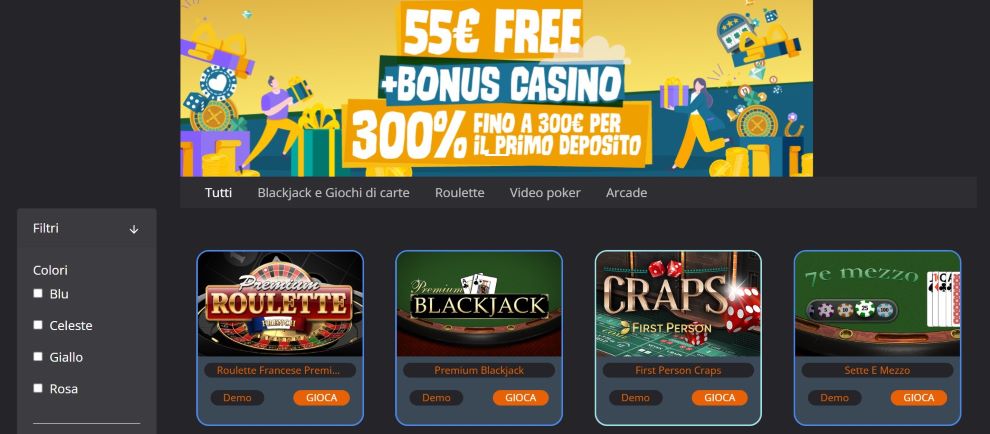Show the Arcade games tab
The width and height of the screenshot is (990, 434).
click(626, 193)
